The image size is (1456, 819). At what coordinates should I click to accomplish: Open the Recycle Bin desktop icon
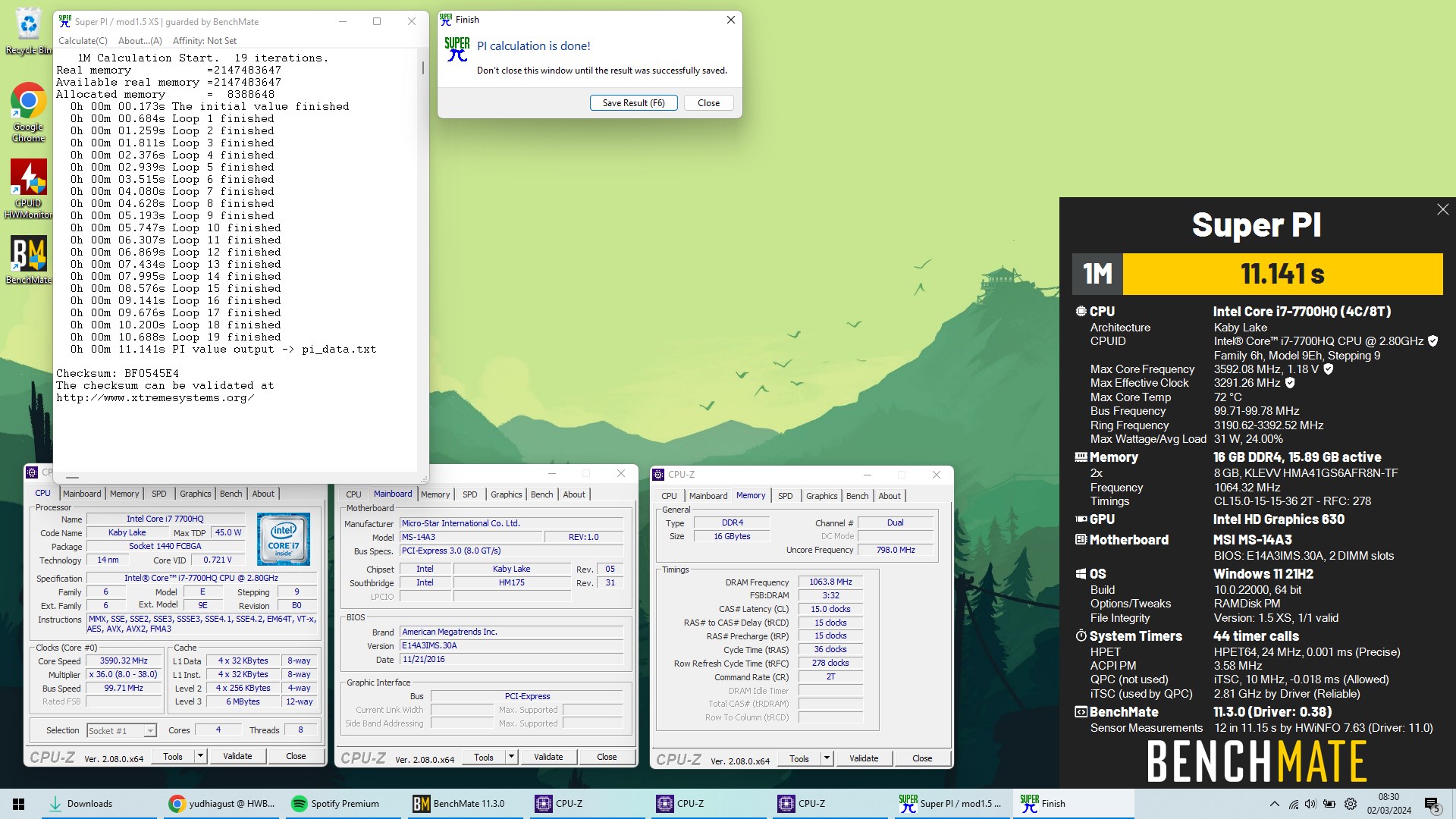[28, 30]
